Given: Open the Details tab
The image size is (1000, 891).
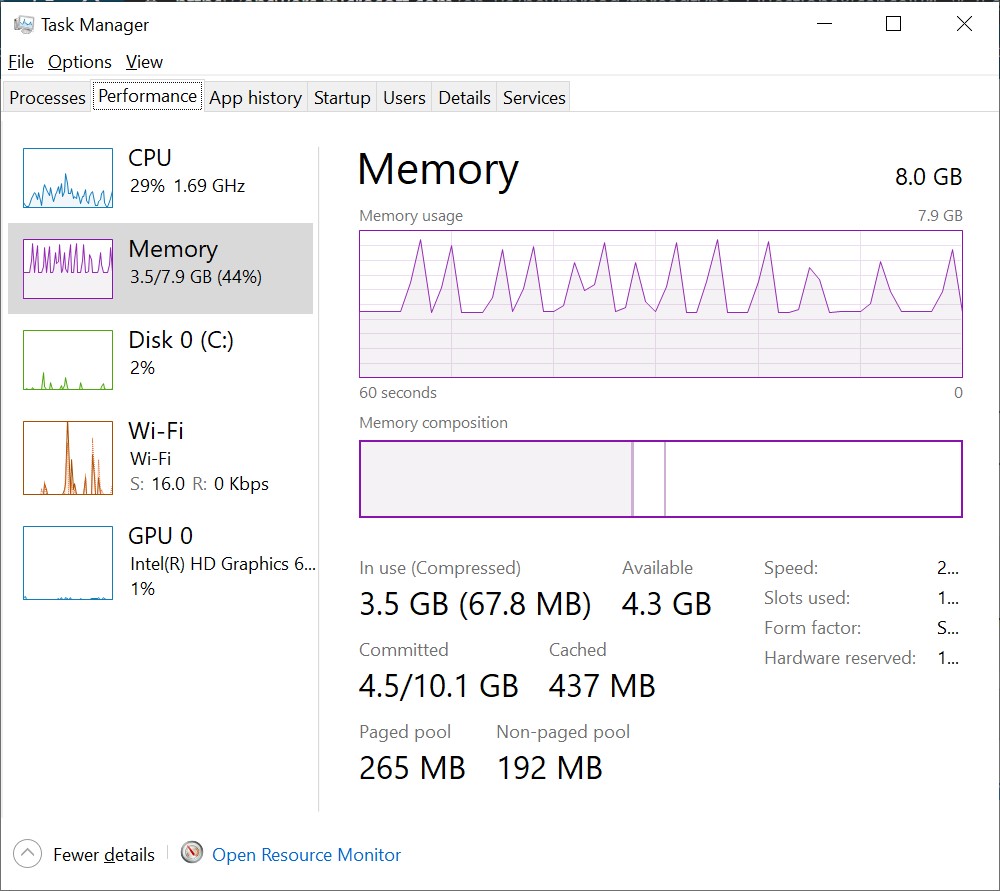Looking at the screenshot, I should (464, 98).
